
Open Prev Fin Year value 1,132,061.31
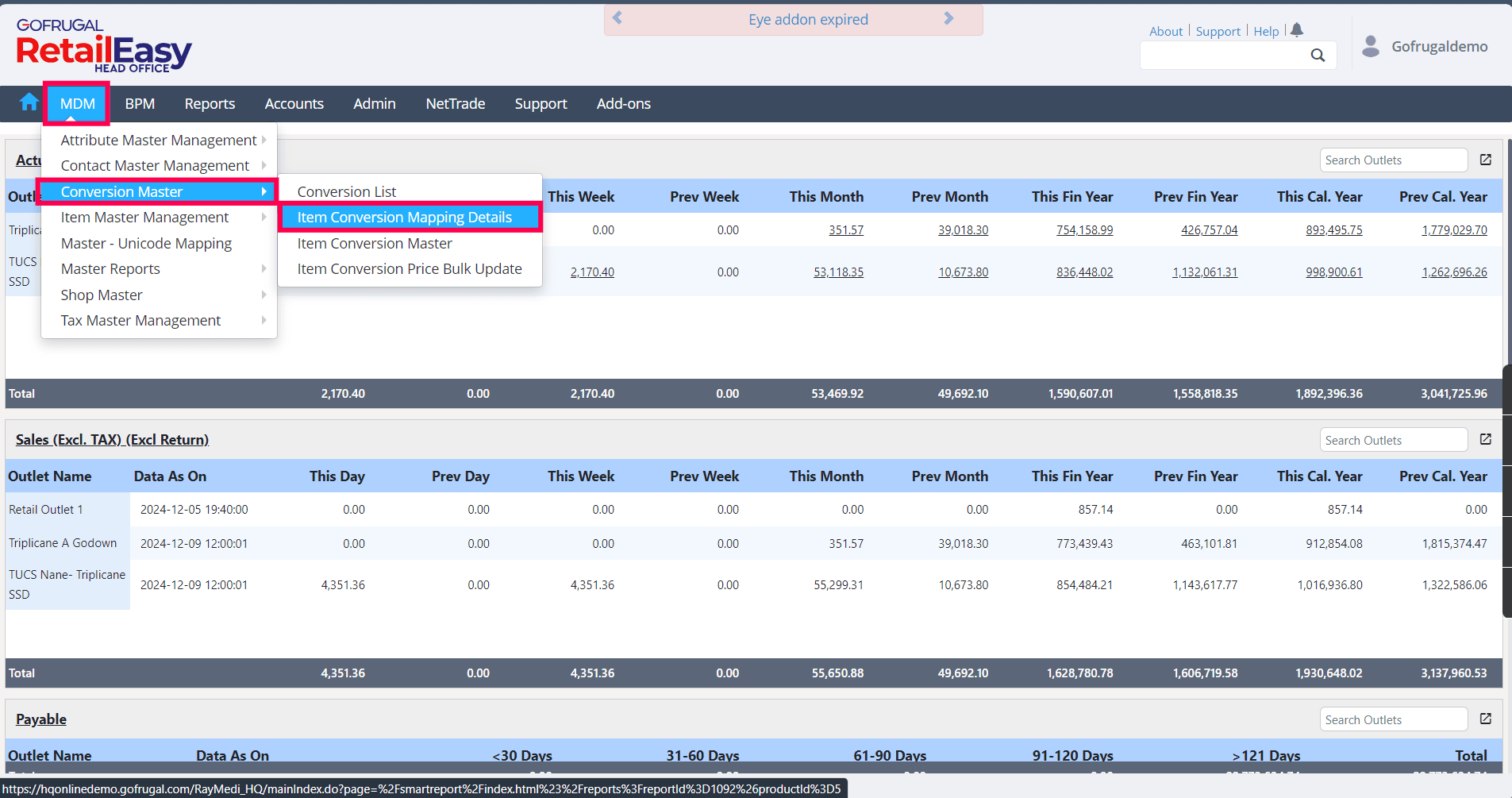(x=1205, y=272)
